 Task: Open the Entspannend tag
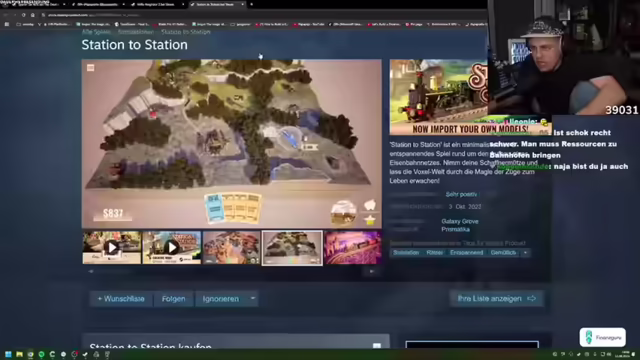467,253
